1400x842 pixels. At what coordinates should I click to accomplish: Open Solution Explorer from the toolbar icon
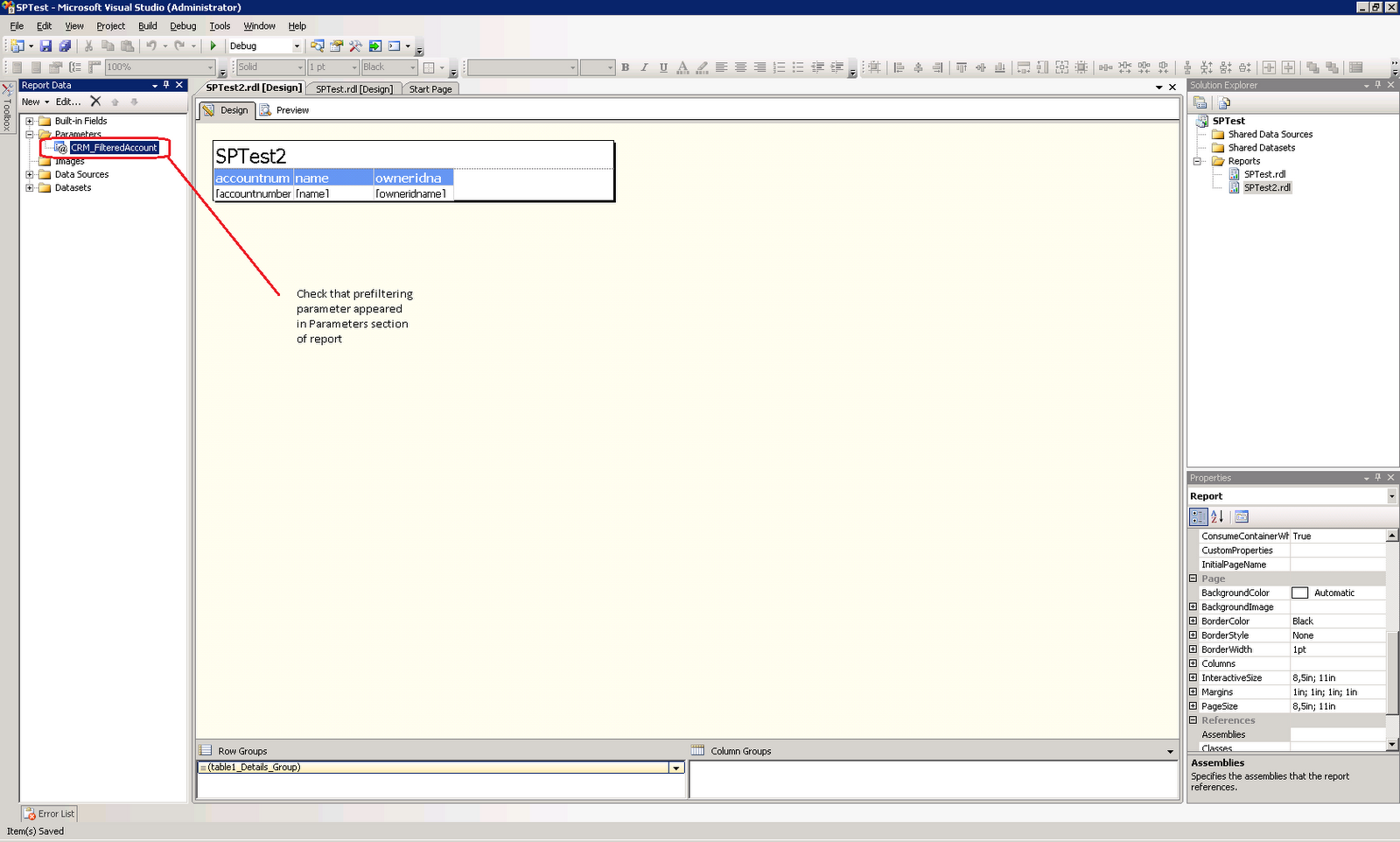point(318,46)
